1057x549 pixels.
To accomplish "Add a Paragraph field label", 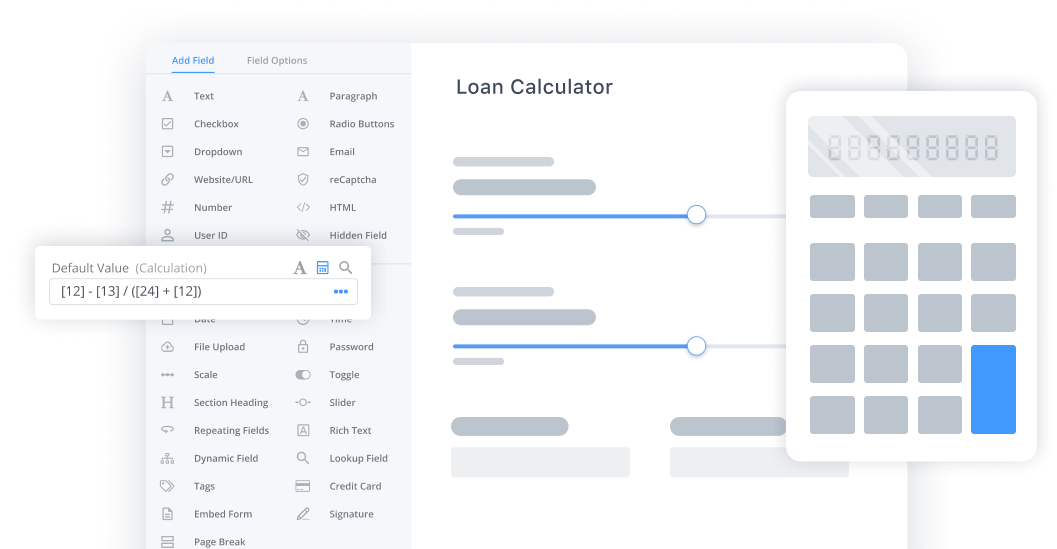I will [353, 96].
